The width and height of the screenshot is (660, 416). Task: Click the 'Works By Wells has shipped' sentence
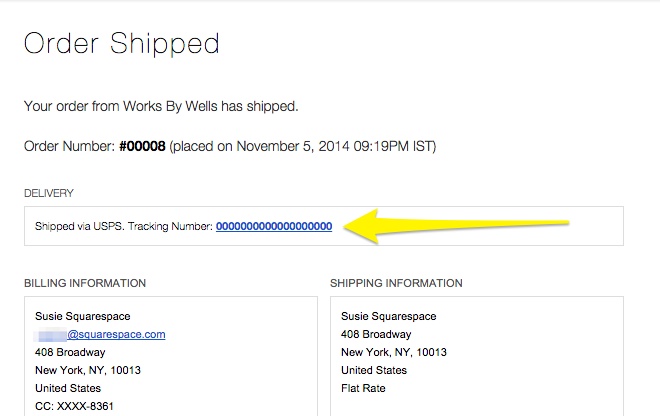[161, 106]
